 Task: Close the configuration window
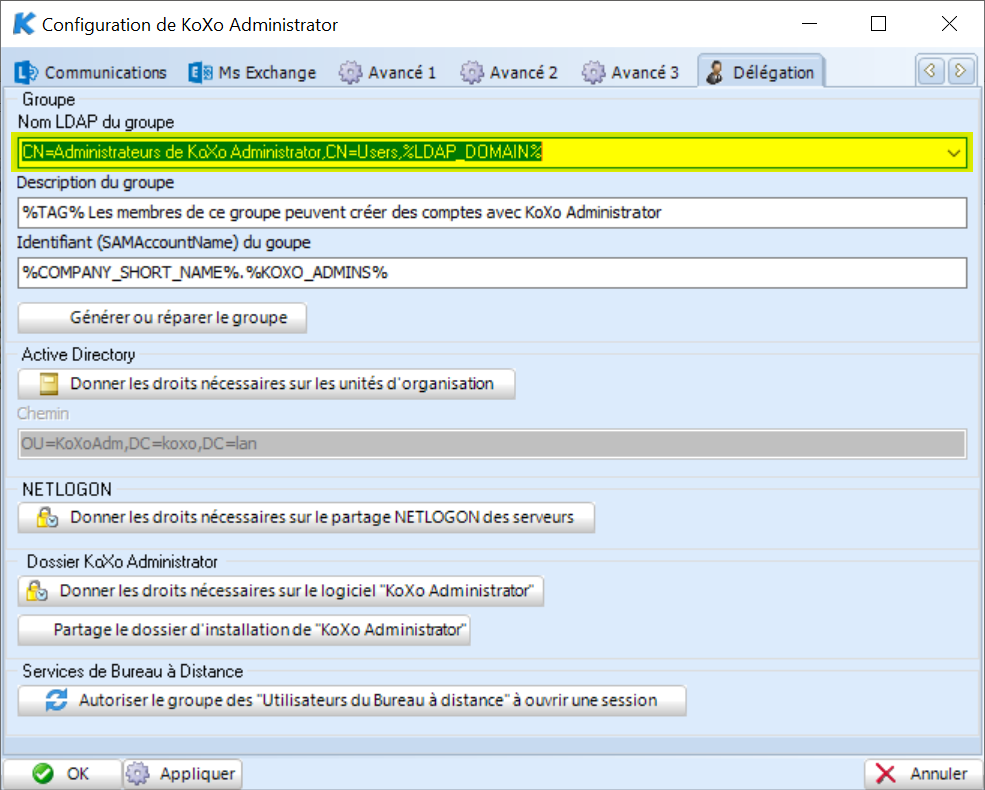click(949, 24)
